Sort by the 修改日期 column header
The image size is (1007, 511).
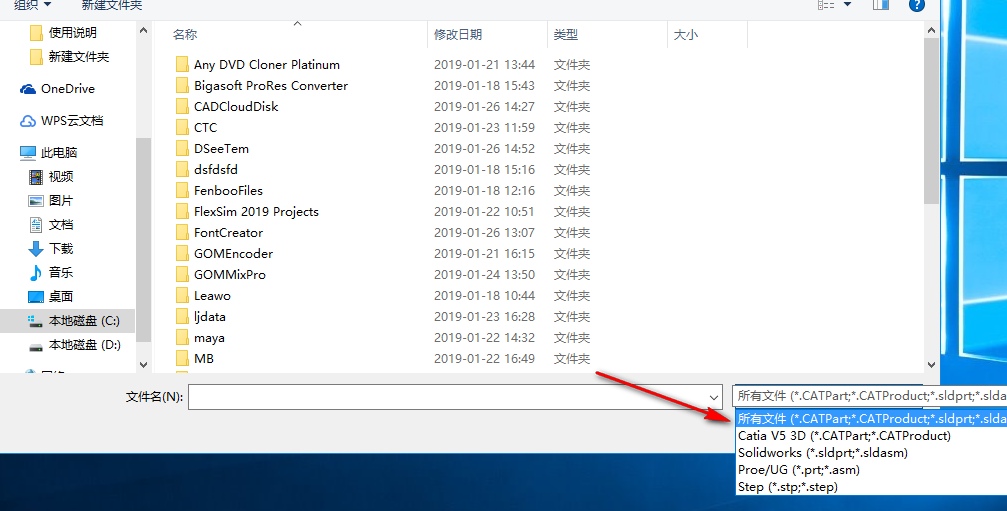point(458,34)
